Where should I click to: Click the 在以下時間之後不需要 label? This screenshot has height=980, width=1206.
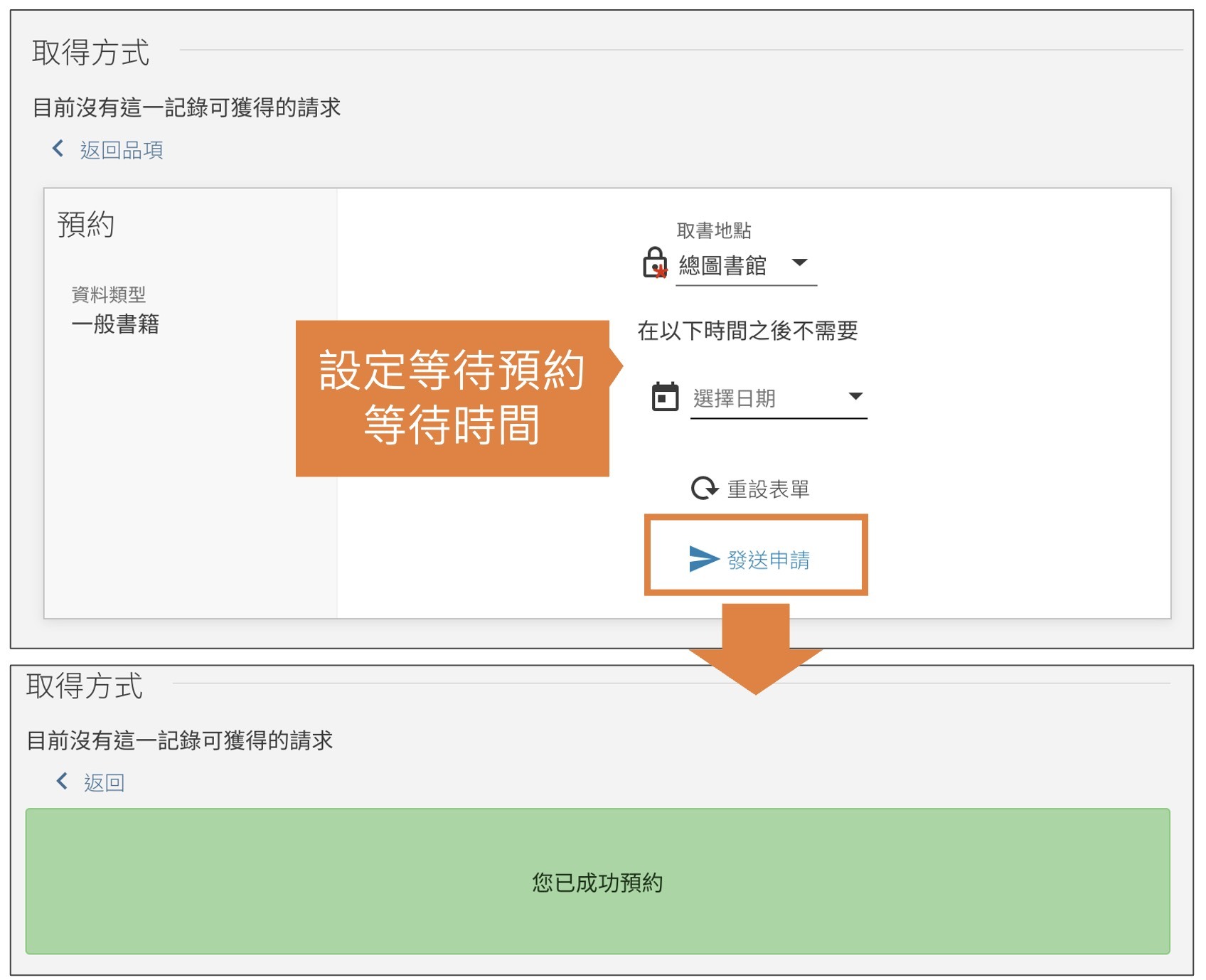click(x=747, y=331)
